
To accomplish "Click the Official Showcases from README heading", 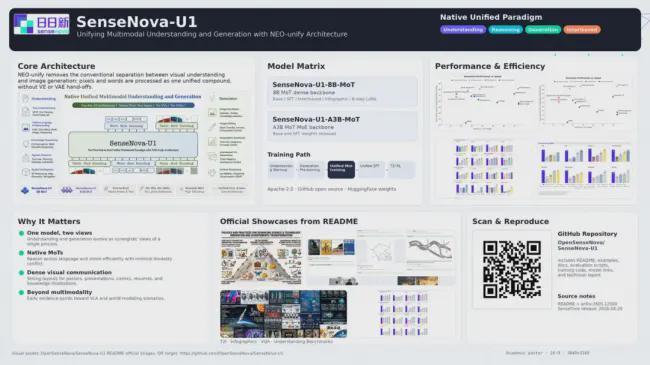I will tap(289, 221).
